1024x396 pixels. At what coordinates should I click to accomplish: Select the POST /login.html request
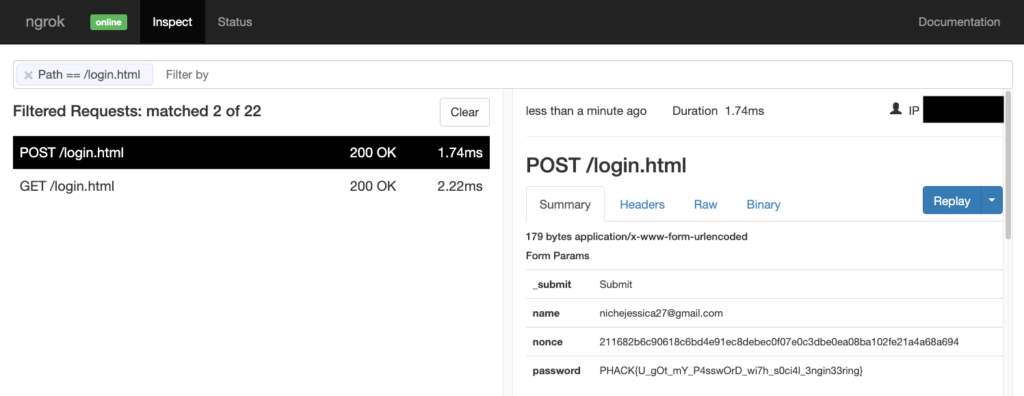tap(251, 153)
